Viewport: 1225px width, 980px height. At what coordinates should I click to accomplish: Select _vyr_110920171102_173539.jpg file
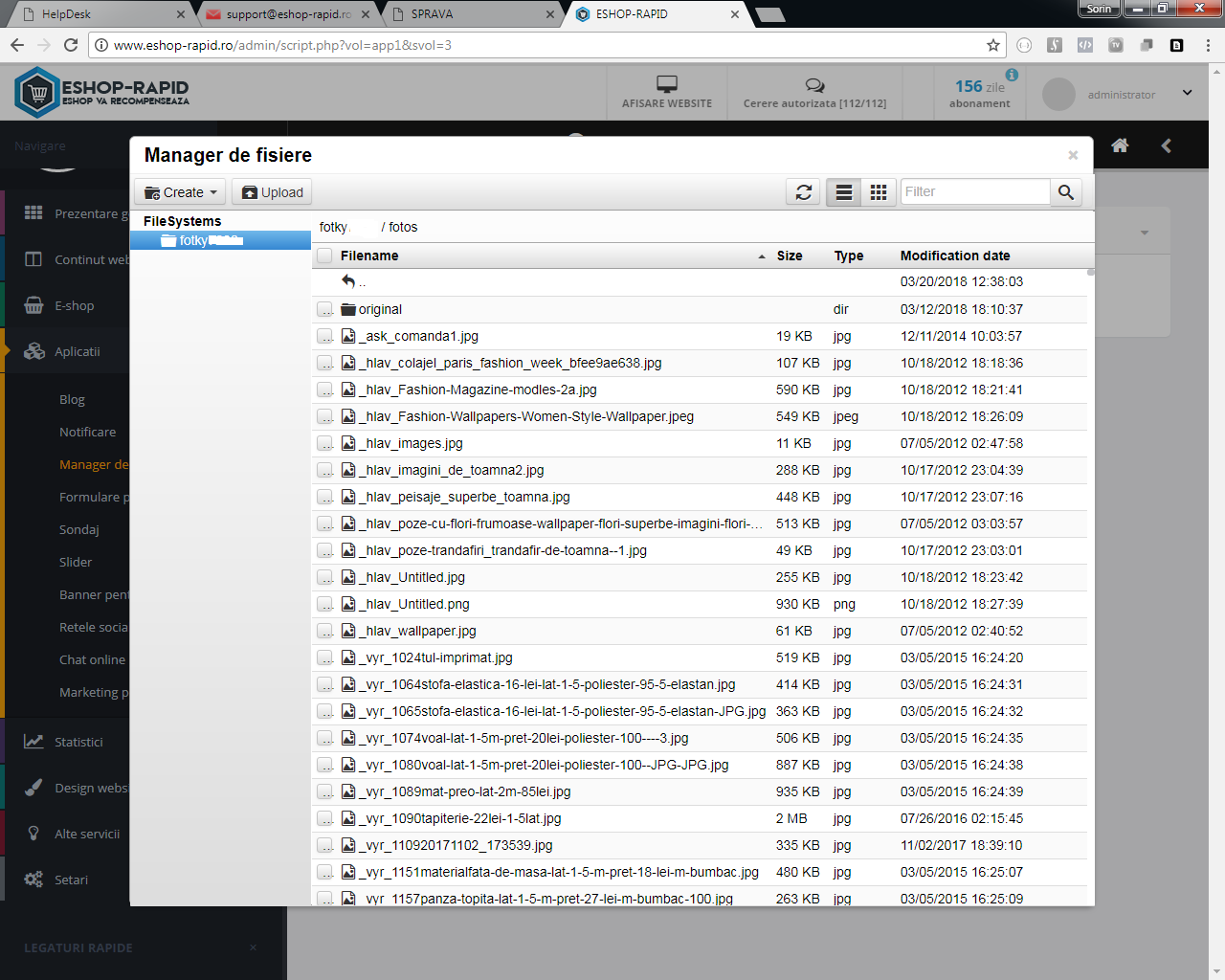[x=456, y=845]
